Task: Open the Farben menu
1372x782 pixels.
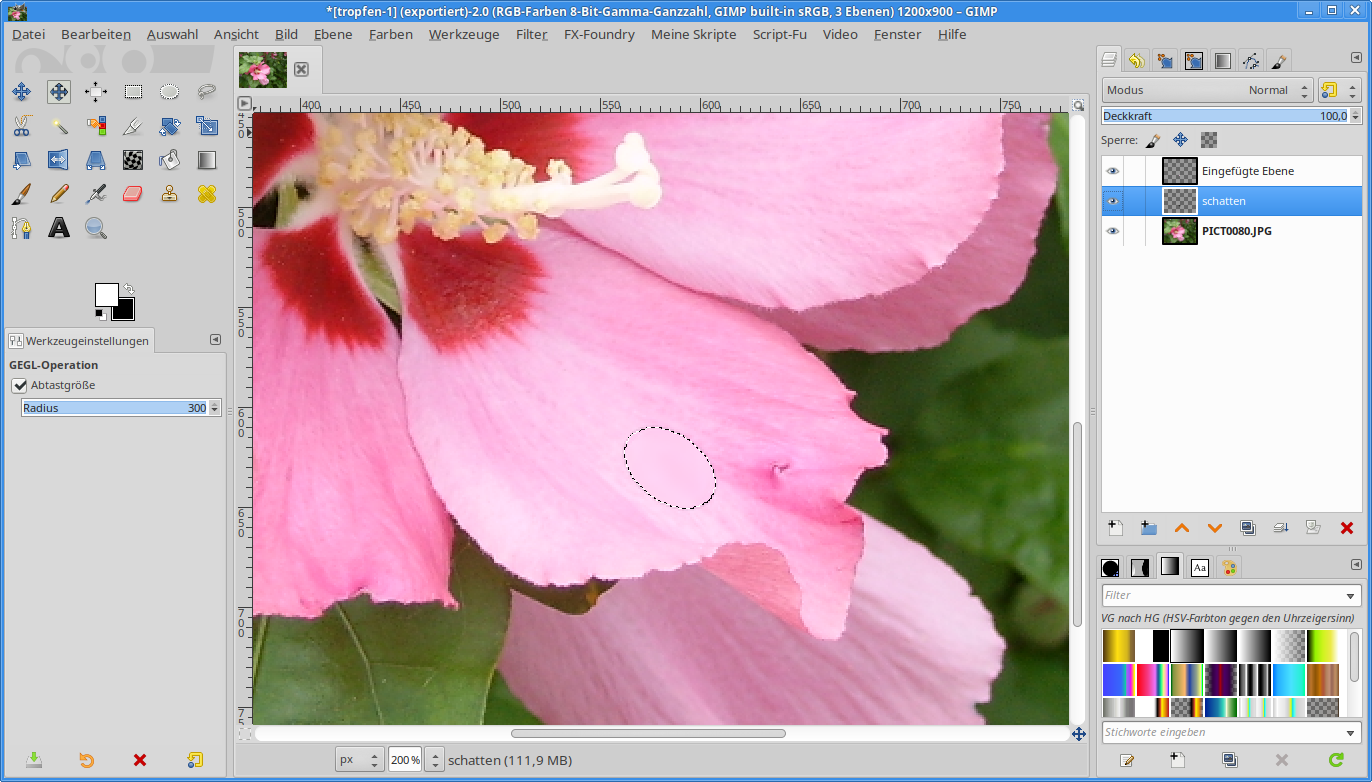Action: click(390, 34)
